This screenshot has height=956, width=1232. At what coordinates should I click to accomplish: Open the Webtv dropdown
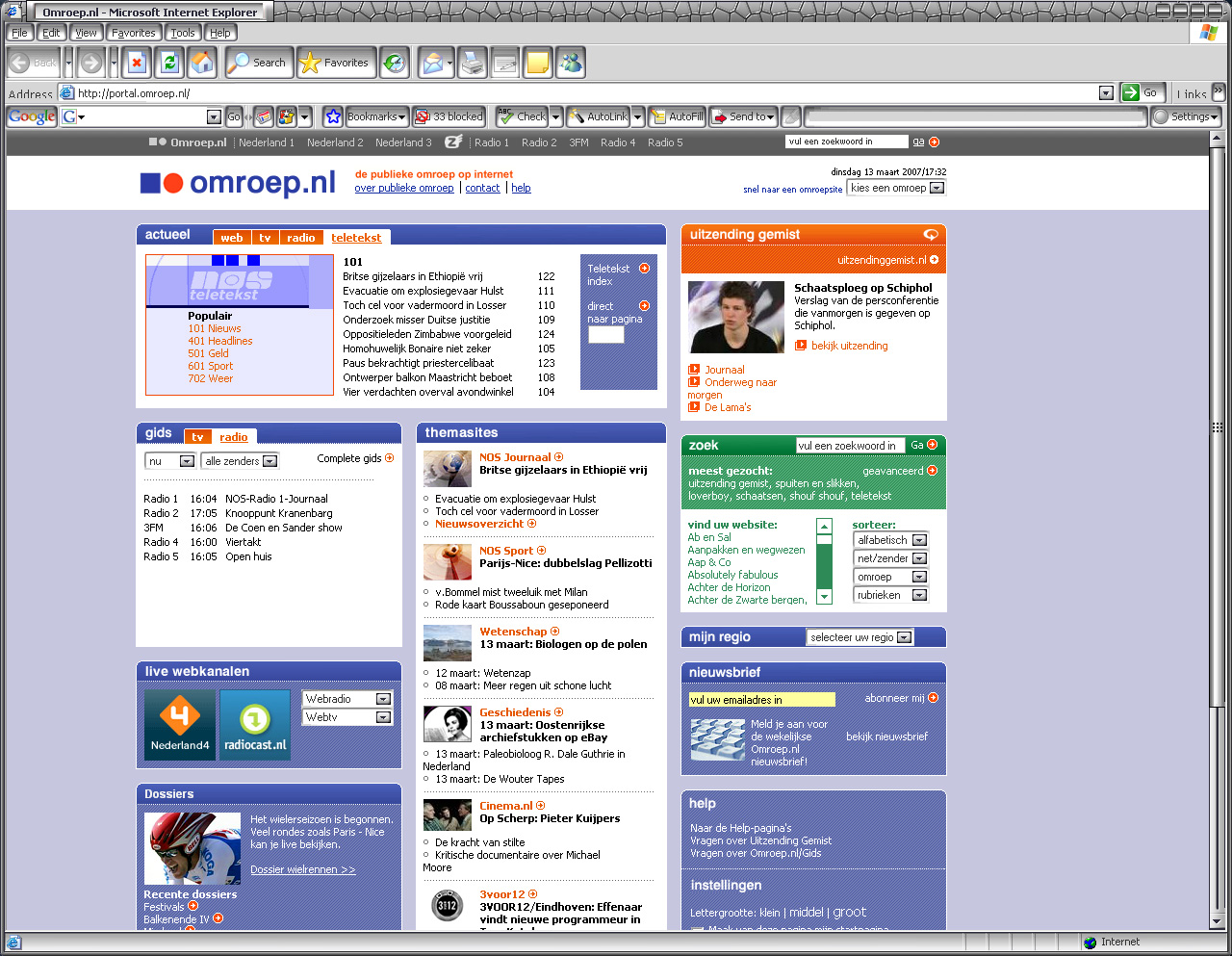tap(347, 717)
